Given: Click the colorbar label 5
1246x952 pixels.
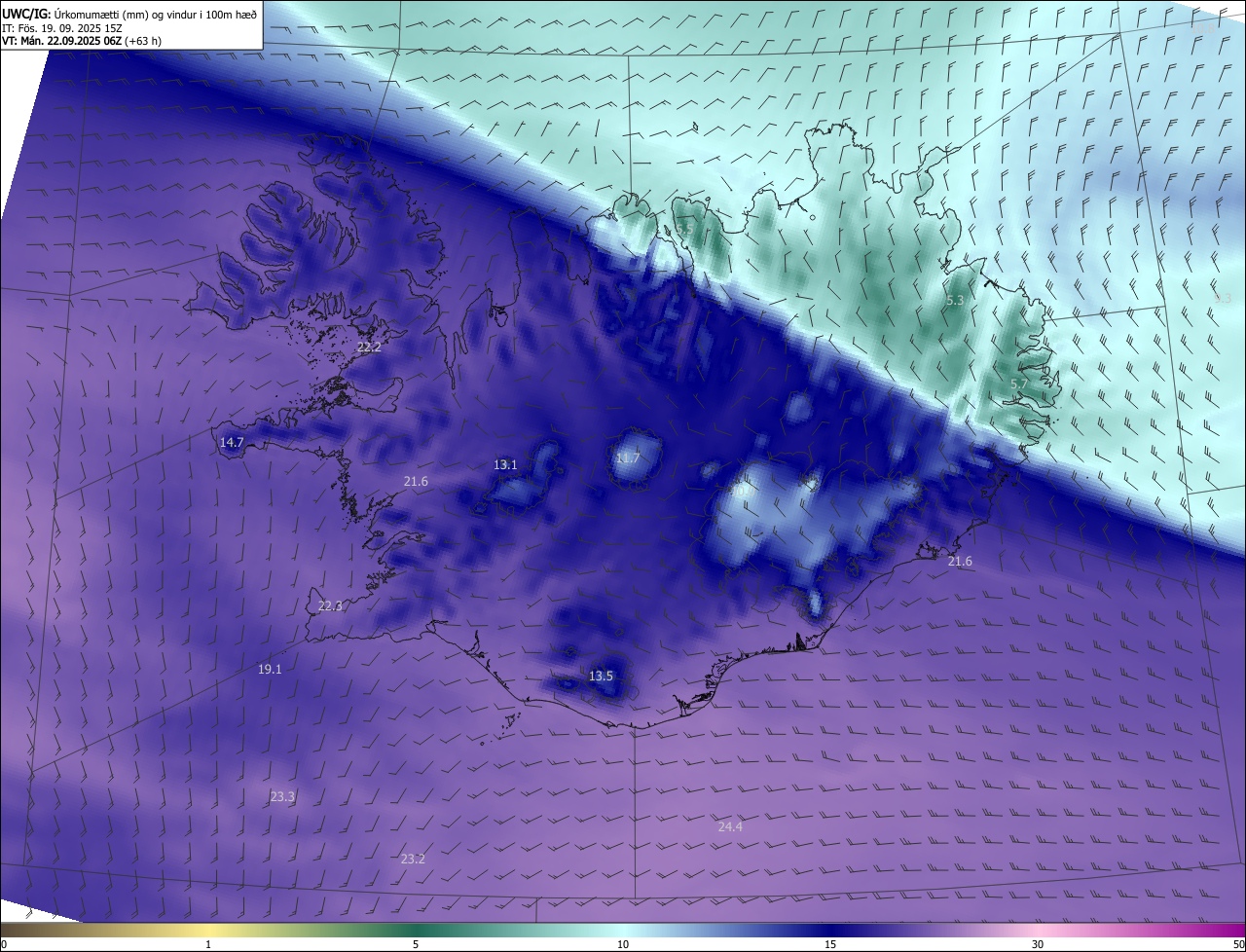Looking at the screenshot, I should (x=416, y=944).
